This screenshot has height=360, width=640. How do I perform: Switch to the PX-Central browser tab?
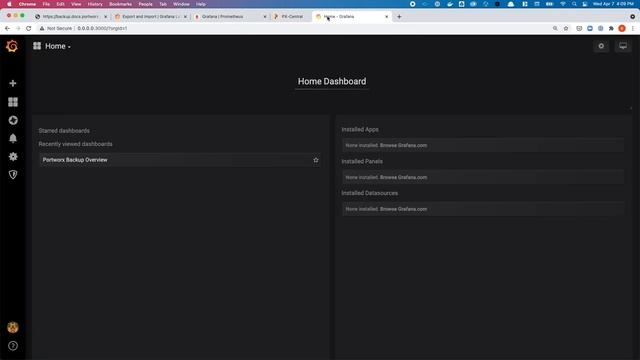pos(291,17)
